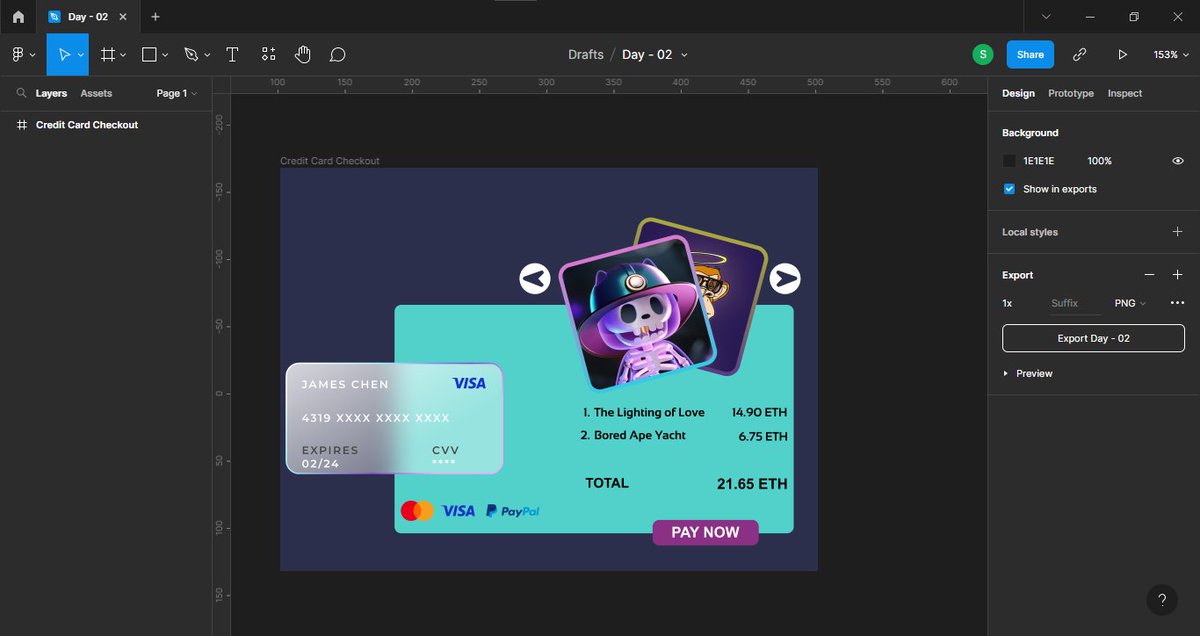The width and height of the screenshot is (1200, 636).
Task: Copy link with the chain icon
Action: pos(1080,54)
